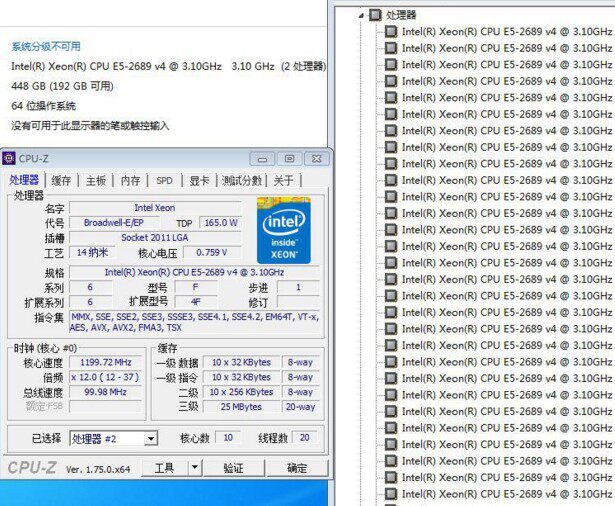Screen dimensions: 615x506
Task: Select the first Xeon E5-2689 entry under 处理器
Action: pyautogui.click(x=507, y=31)
